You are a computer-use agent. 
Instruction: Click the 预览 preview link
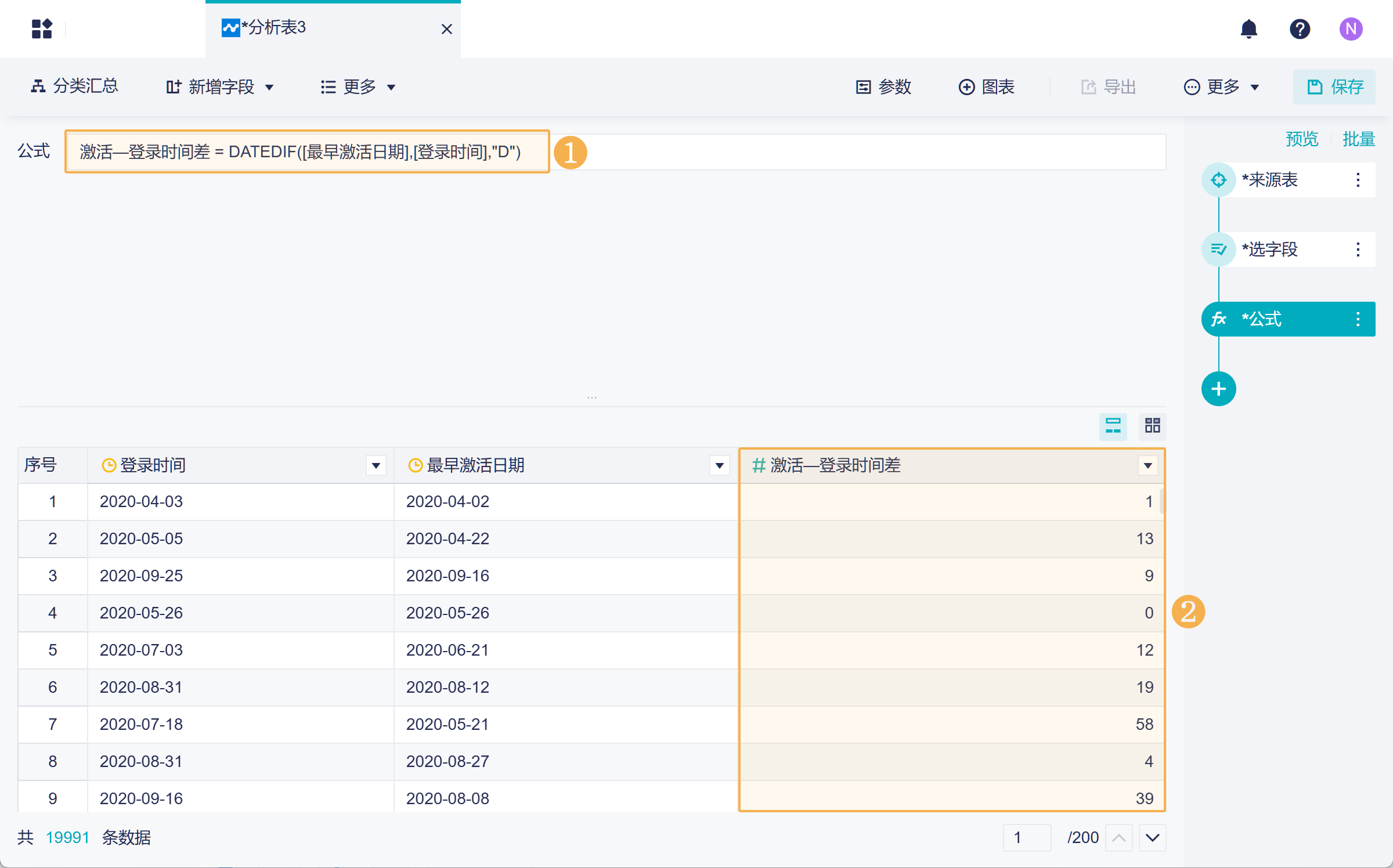click(1302, 139)
